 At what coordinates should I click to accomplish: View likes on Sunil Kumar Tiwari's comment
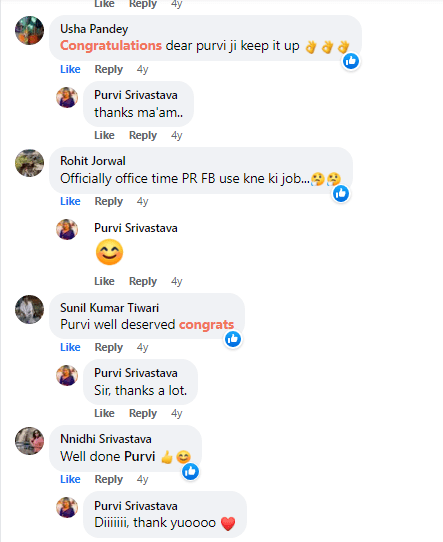pyautogui.click(x=233, y=339)
